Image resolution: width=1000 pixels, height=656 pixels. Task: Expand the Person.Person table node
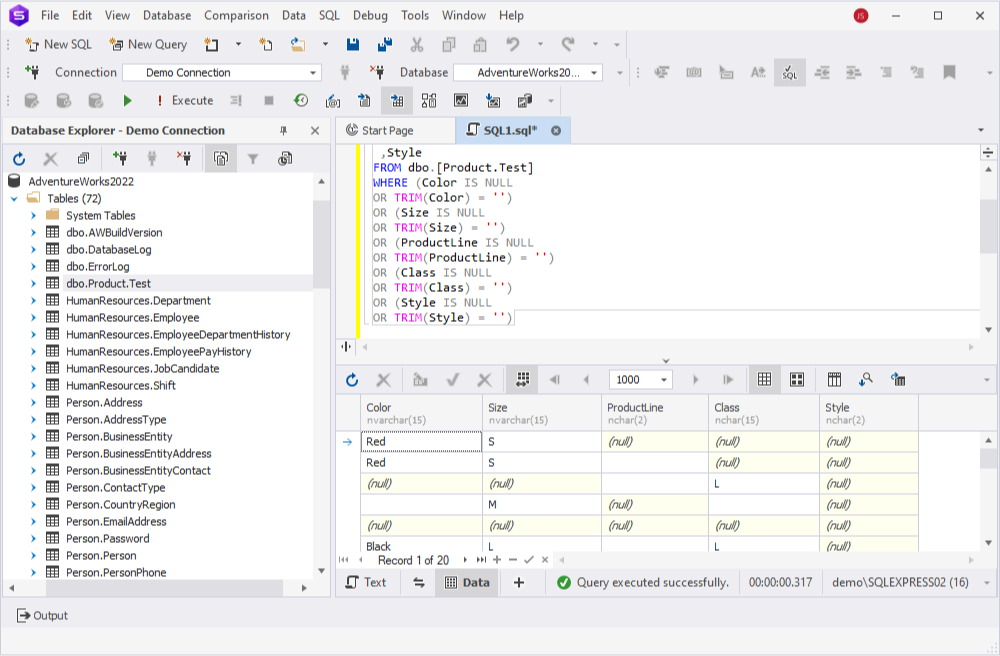[33, 555]
